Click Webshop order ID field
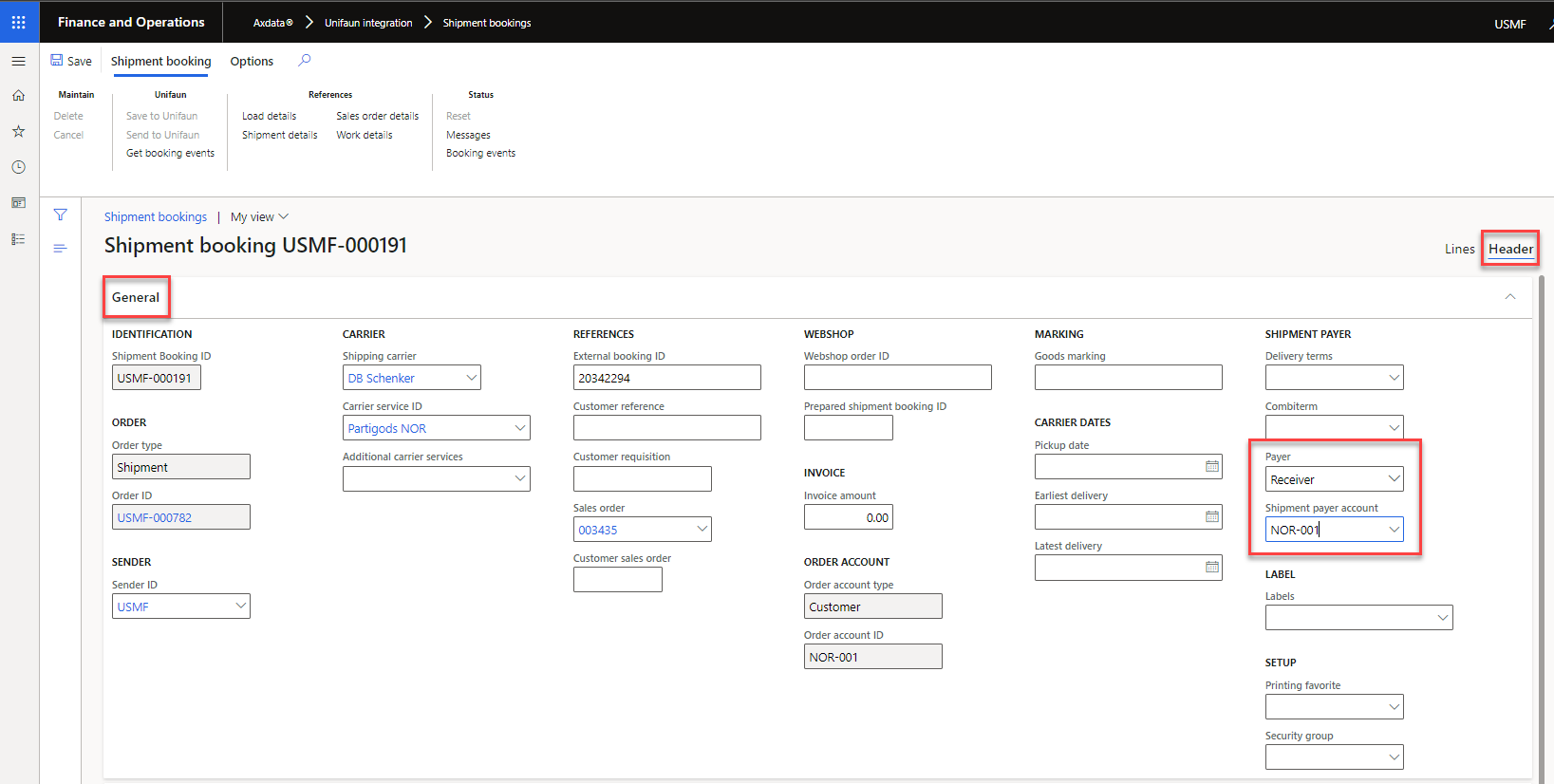 coord(897,378)
